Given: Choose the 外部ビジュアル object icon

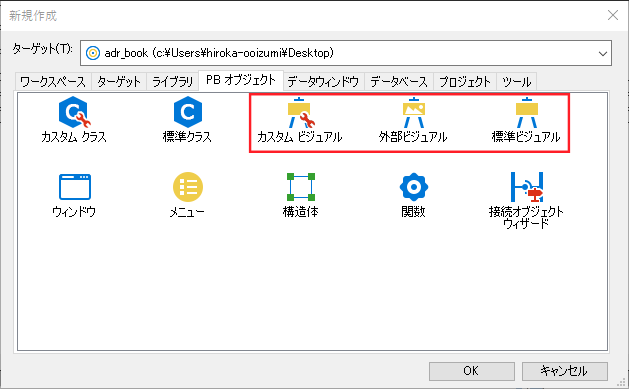Looking at the screenshot, I should click(x=414, y=113).
